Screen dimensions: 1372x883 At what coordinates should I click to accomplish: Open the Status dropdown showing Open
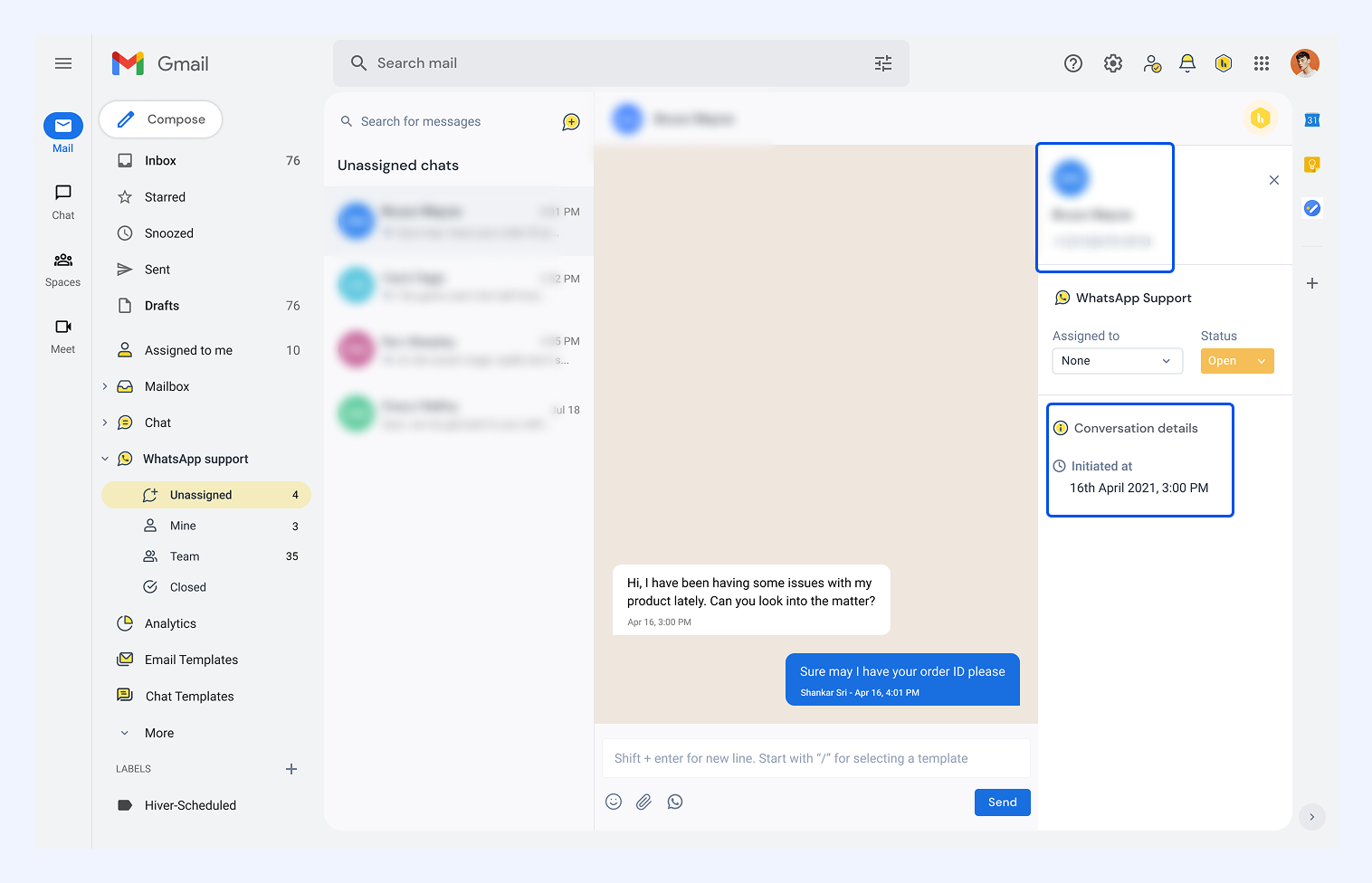point(1237,361)
